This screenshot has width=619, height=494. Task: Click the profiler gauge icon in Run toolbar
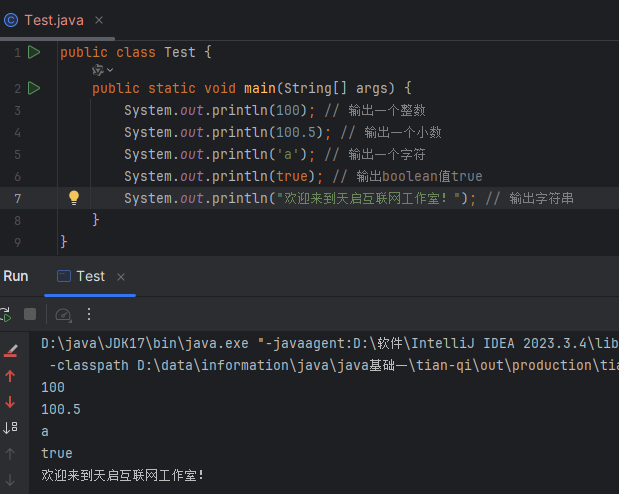click(63, 314)
